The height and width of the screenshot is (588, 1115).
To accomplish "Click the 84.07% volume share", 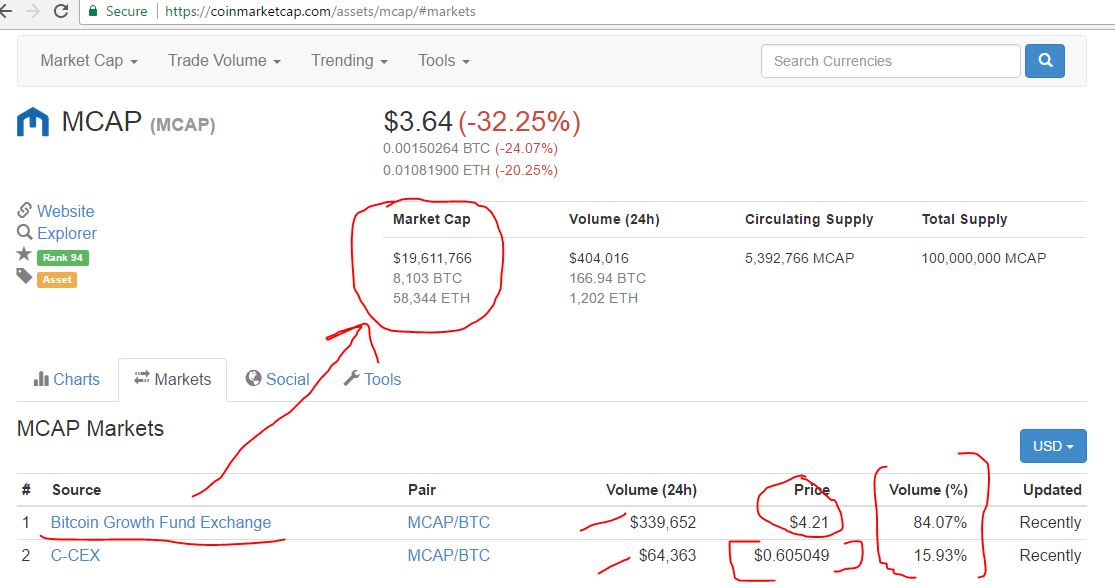I will click(940, 523).
